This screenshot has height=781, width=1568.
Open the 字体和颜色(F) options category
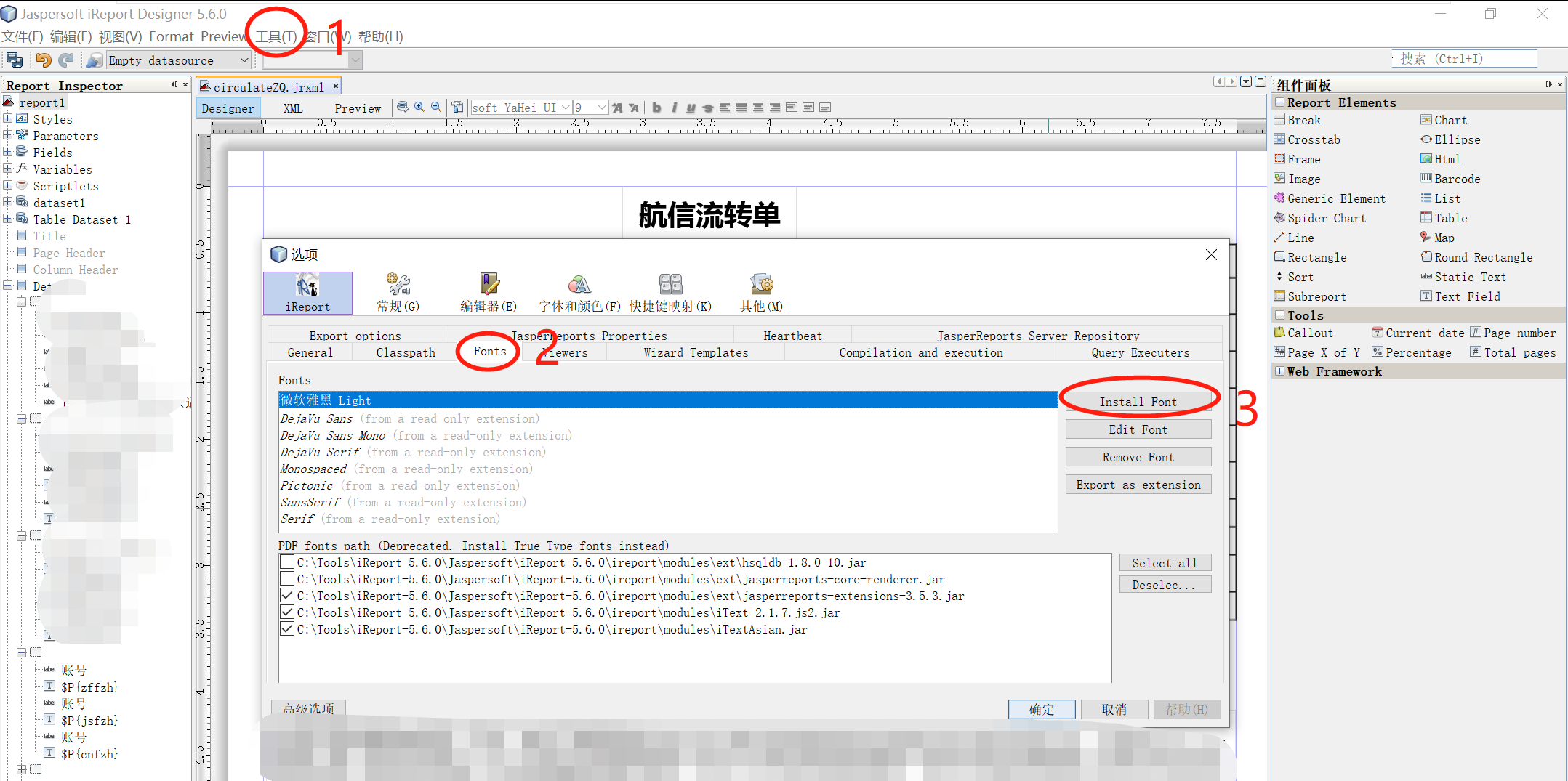(x=579, y=293)
